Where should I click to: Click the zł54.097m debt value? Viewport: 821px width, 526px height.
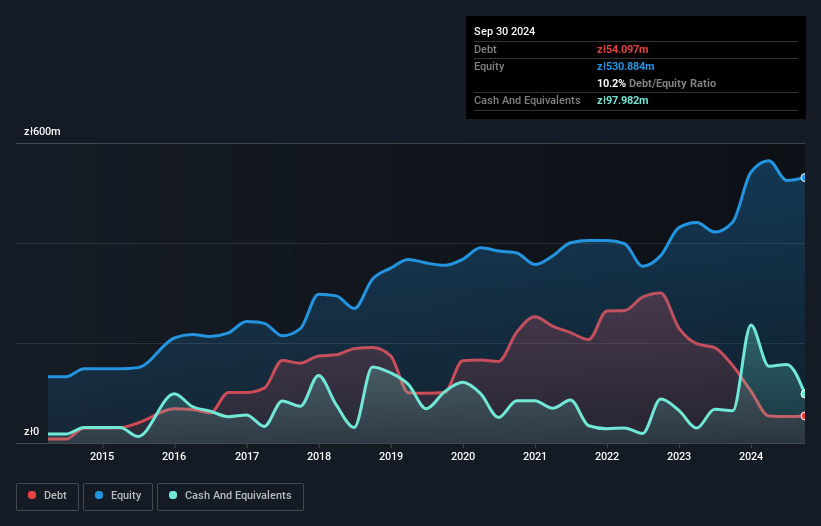(623, 49)
